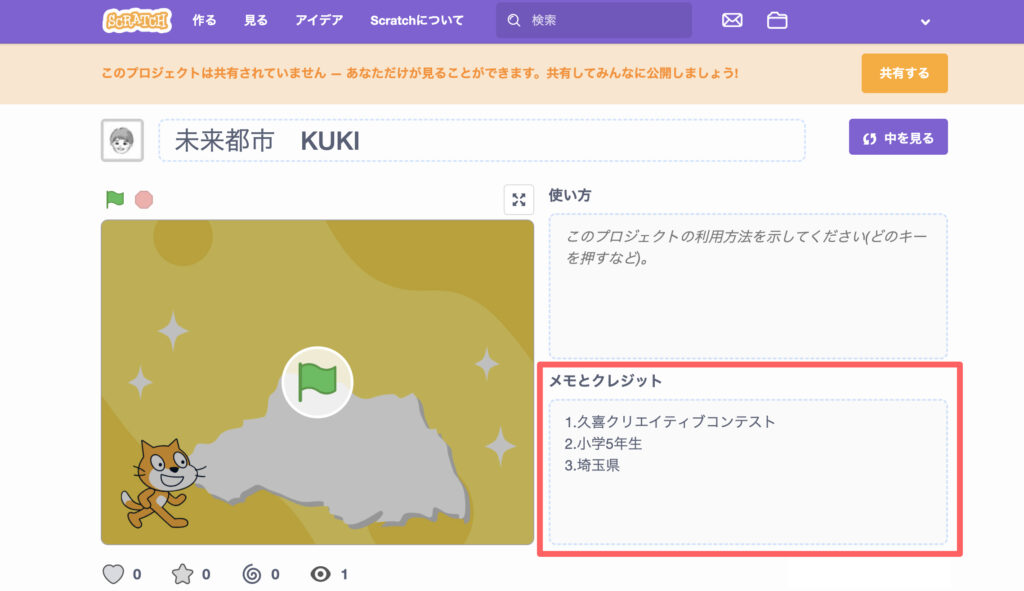Viewport: 1024px width, 591px height.
Task: Open the messages envelope icon
Action: (732, 20)
